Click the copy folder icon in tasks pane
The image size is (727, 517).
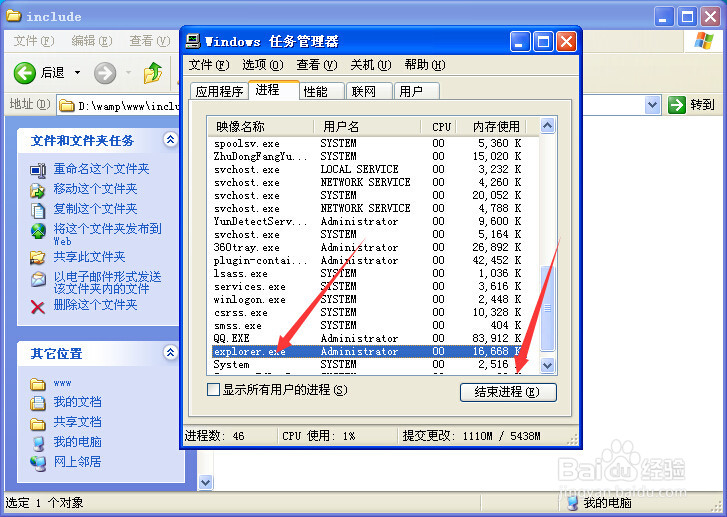[38, 210]
